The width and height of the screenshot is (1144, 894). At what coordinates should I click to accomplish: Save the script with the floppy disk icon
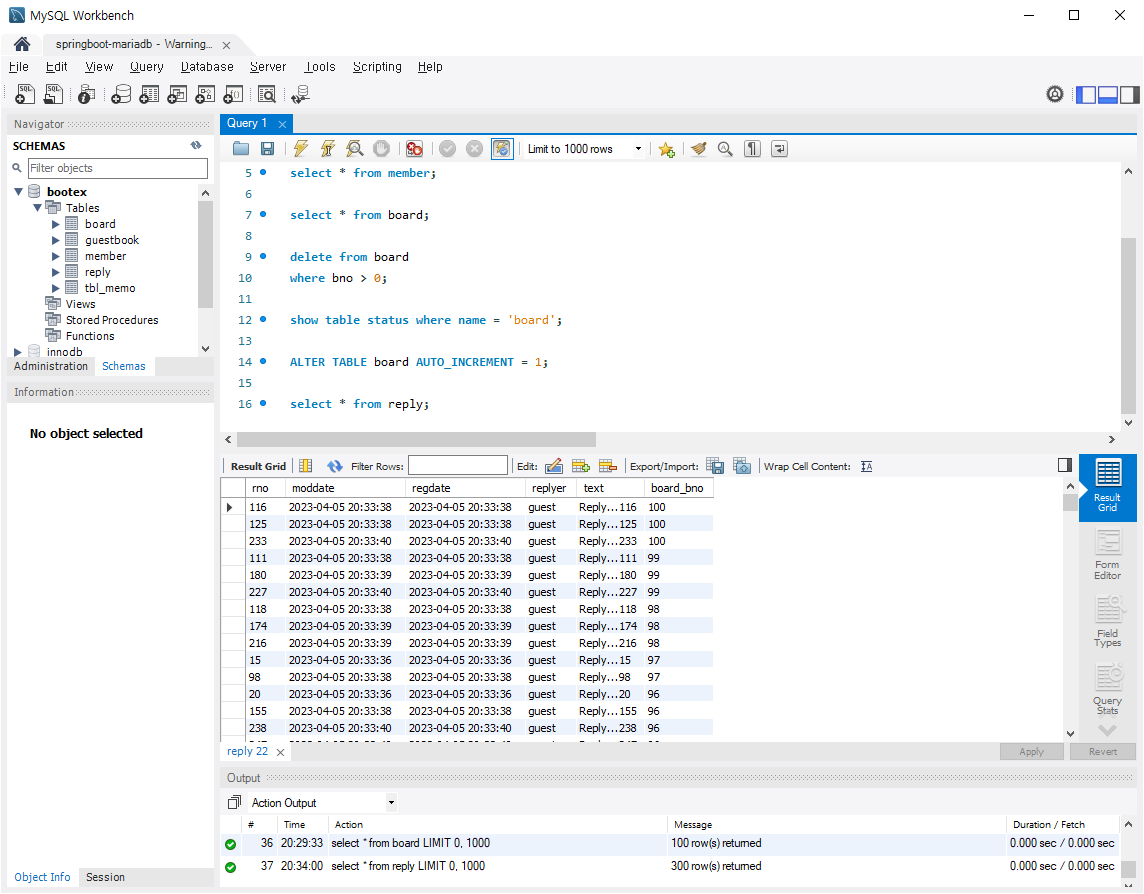[268, 149]
